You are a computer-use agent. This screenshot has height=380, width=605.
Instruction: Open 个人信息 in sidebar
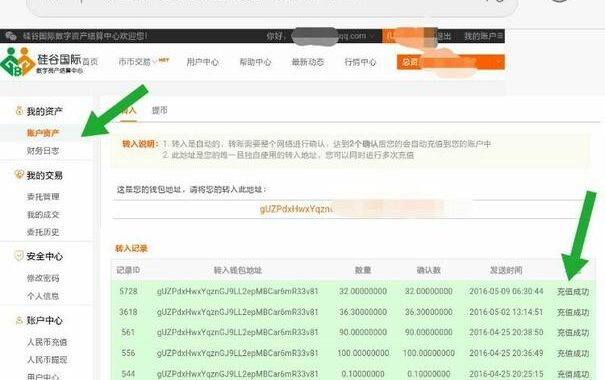(43, 296)
